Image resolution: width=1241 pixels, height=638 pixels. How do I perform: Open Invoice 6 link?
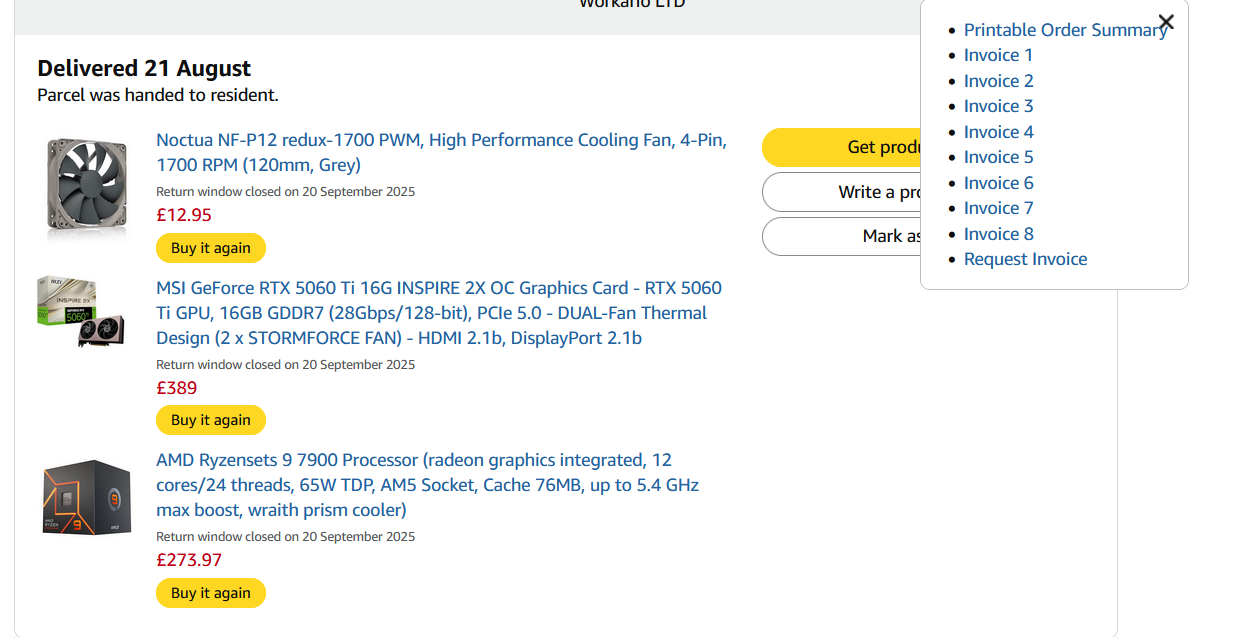click(x=998, y=183)
